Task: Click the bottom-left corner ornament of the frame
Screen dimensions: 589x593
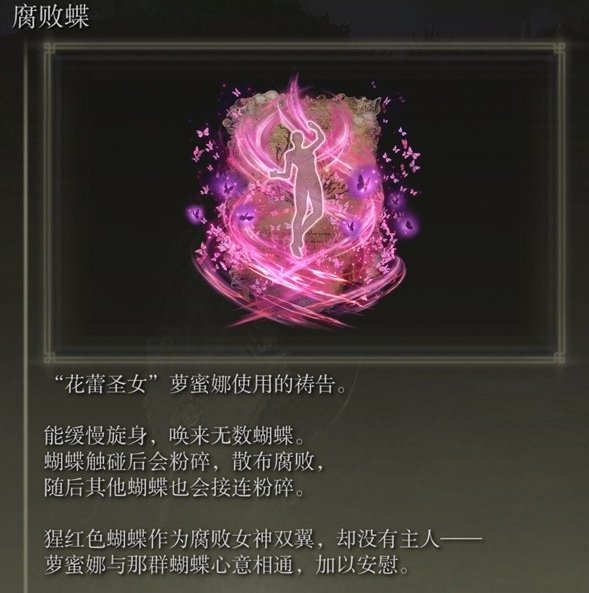Action: click(x=49, y=357)
